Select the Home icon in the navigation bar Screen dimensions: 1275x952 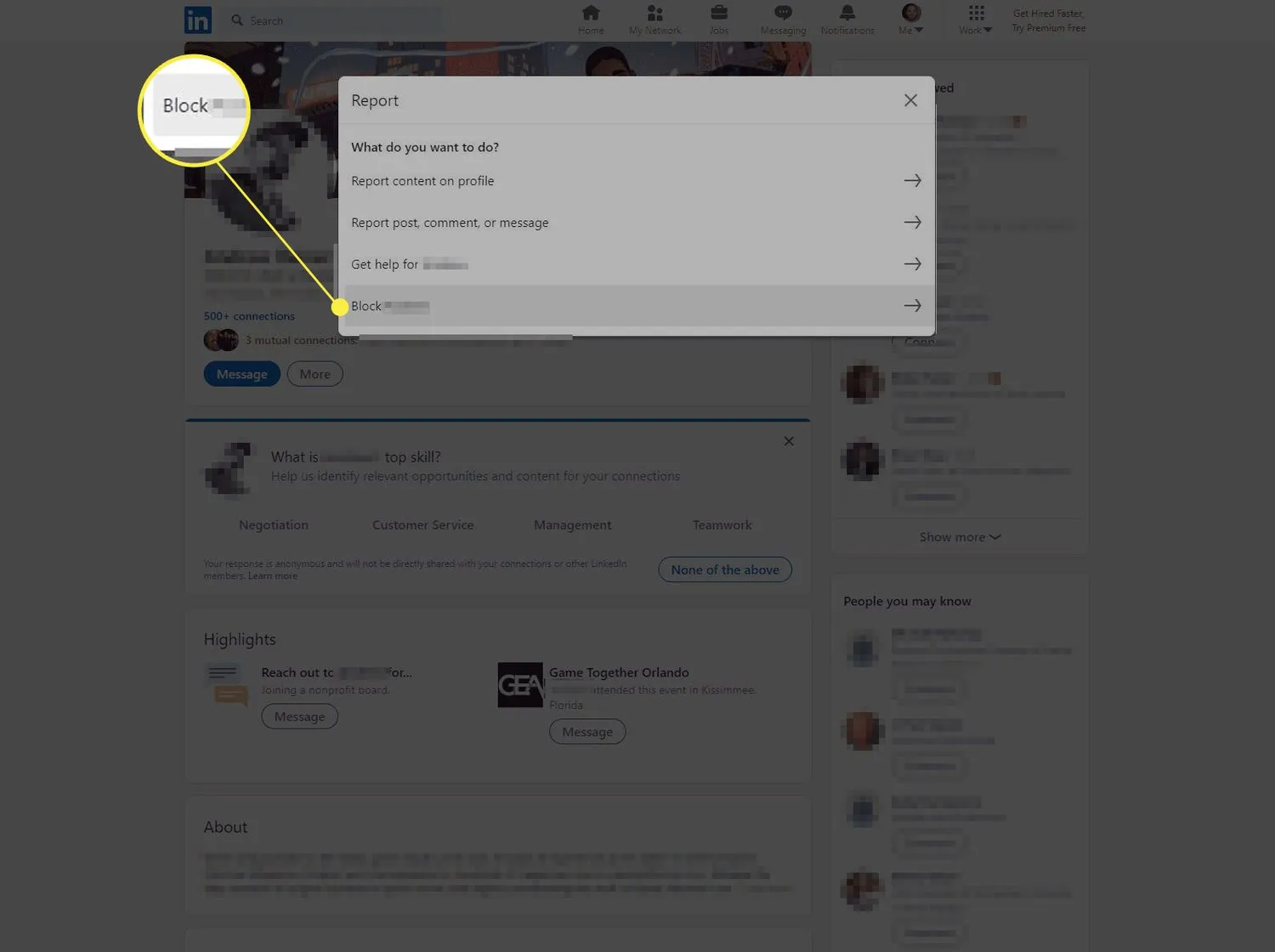pos(590,14)
